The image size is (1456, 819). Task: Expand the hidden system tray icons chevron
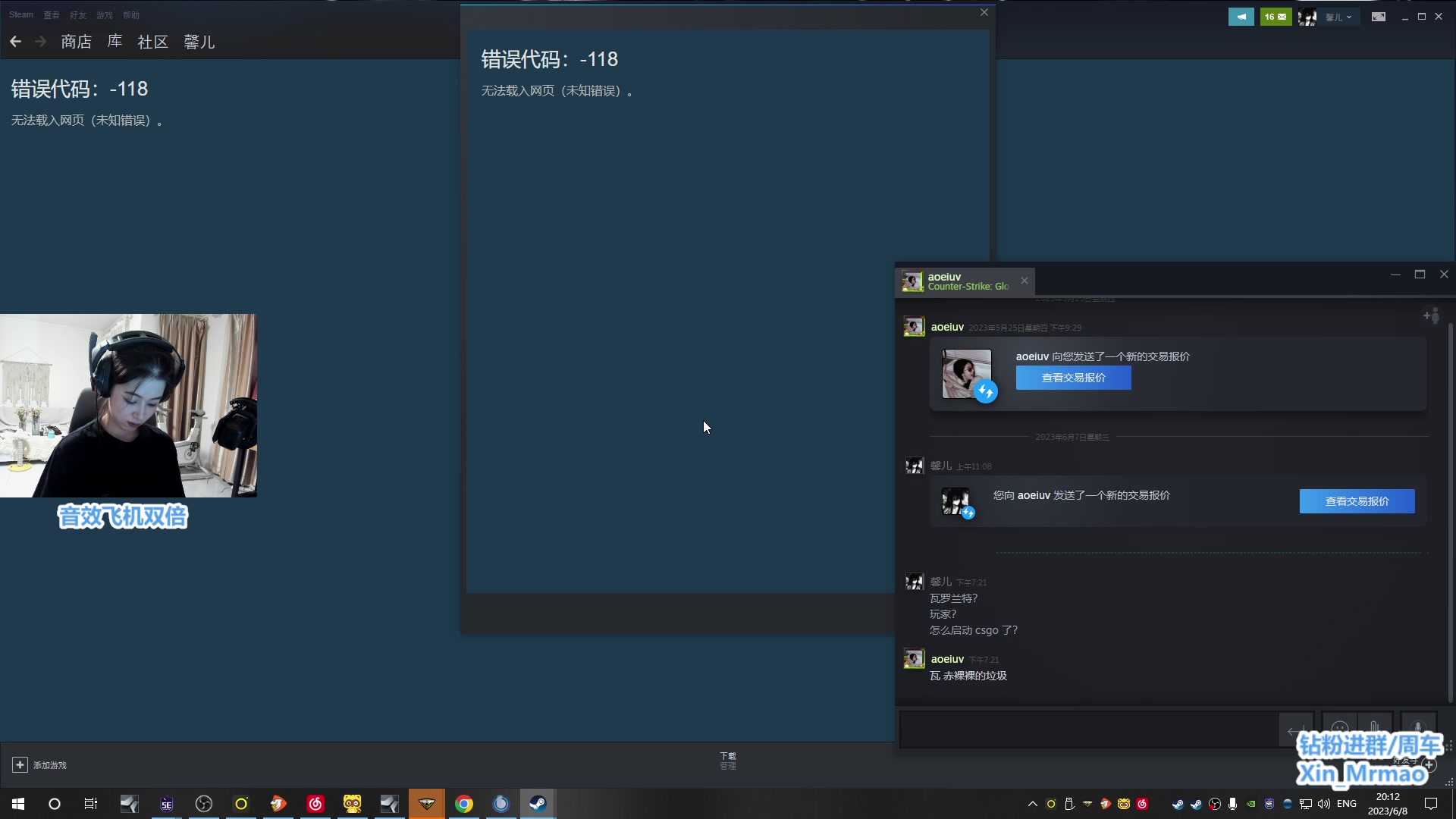(1033, 804)
